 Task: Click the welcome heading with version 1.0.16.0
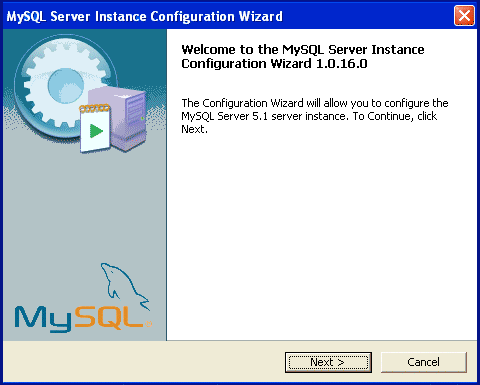(x=303, y=56)
